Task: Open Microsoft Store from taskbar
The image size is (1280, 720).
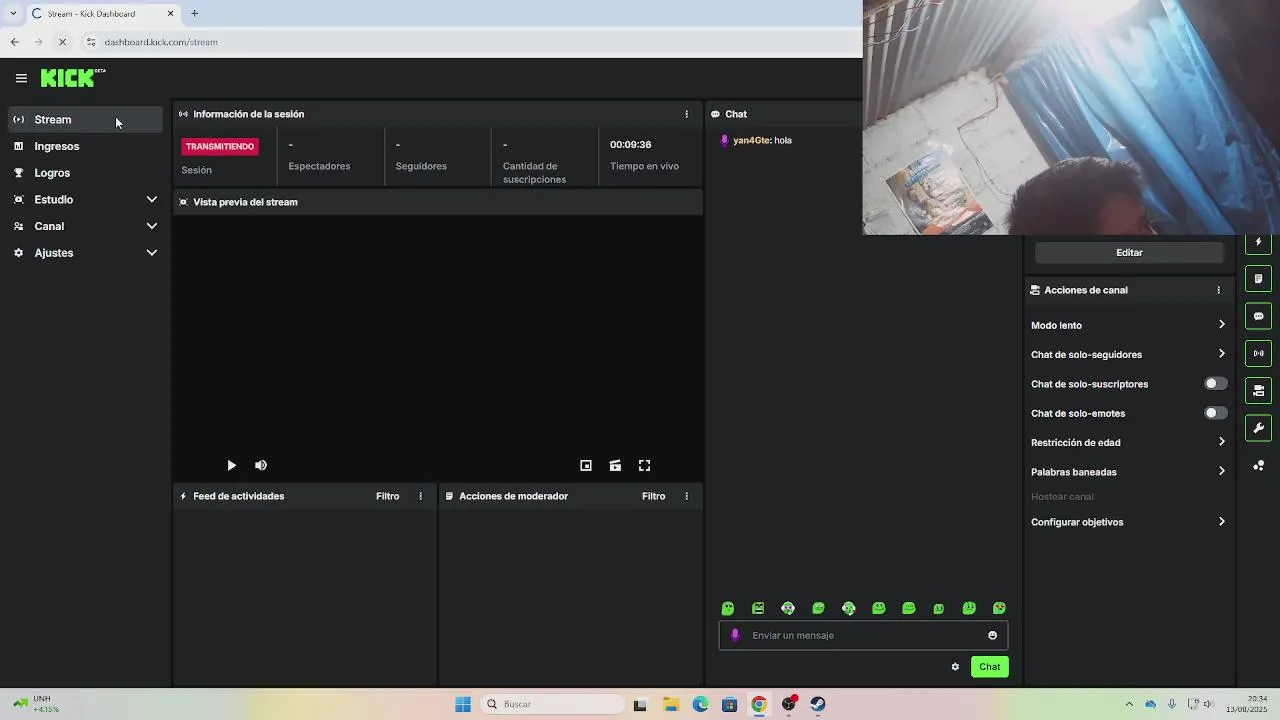Action: point(729,704)
